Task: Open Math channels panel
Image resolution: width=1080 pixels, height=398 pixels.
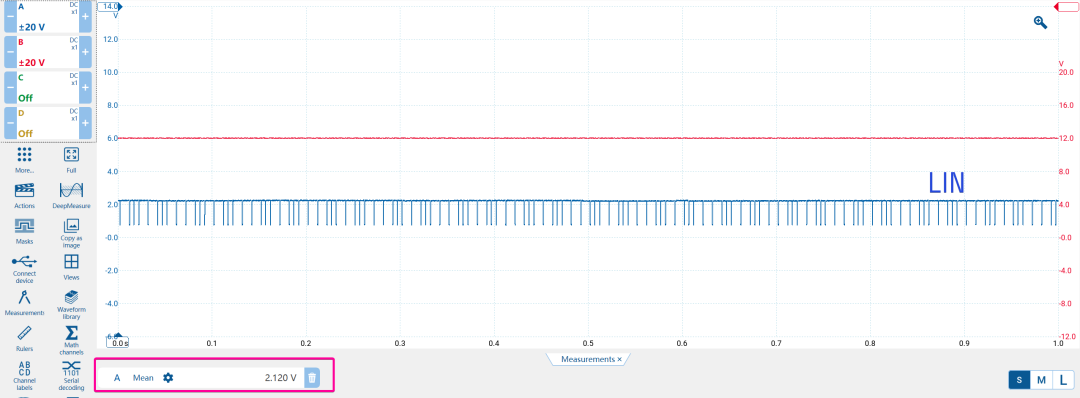Action: pos(72,340)
